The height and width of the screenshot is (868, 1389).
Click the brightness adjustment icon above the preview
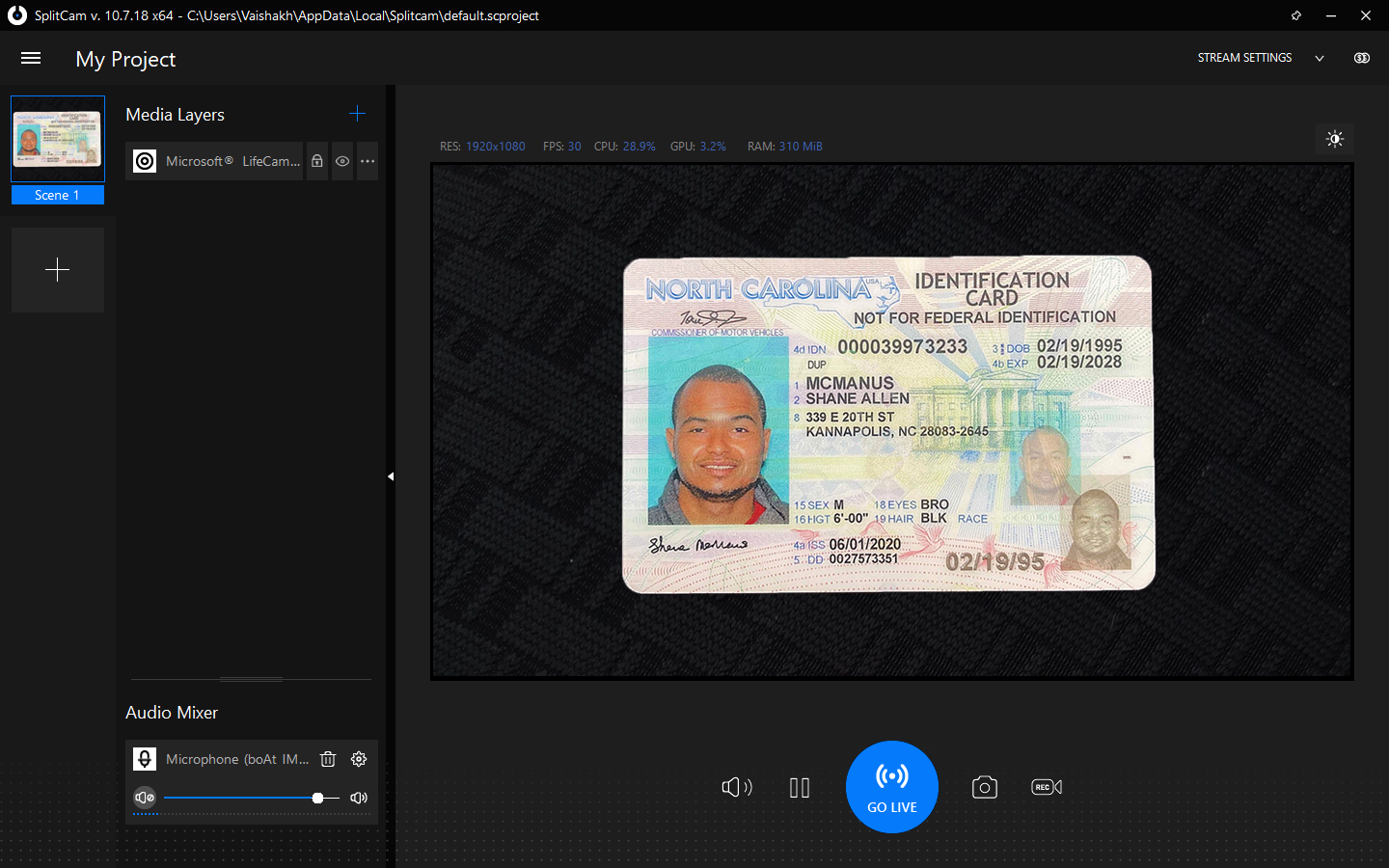coord(1335,139)
